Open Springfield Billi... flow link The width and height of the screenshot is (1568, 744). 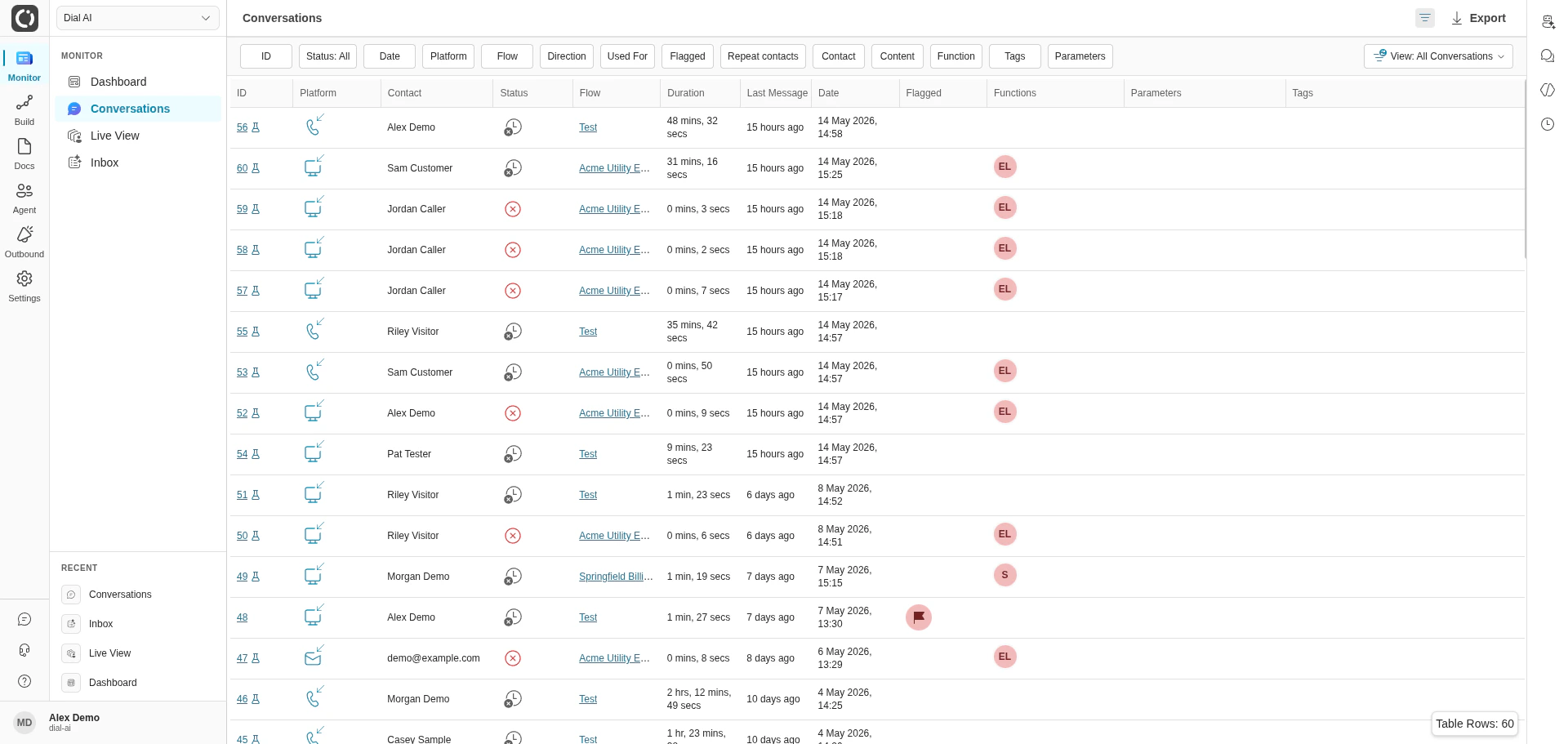click(x=616, y=577)
